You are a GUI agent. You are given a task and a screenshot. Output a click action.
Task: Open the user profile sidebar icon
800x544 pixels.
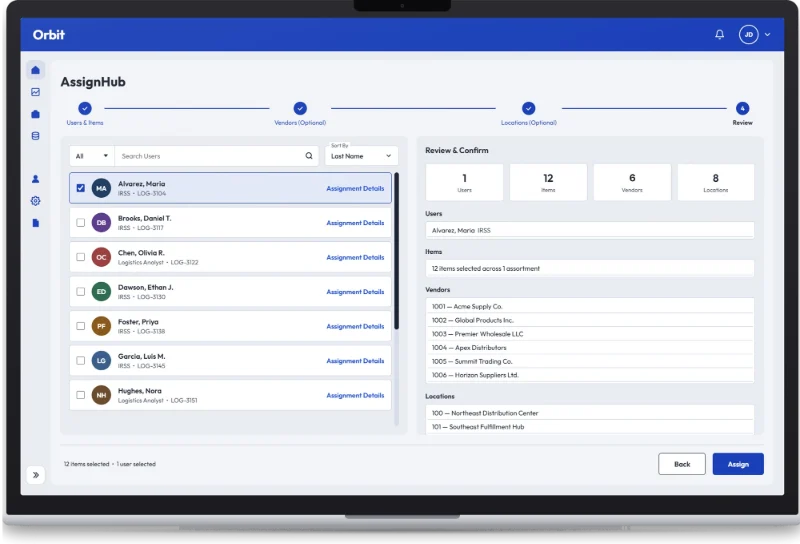pos(35,179)
